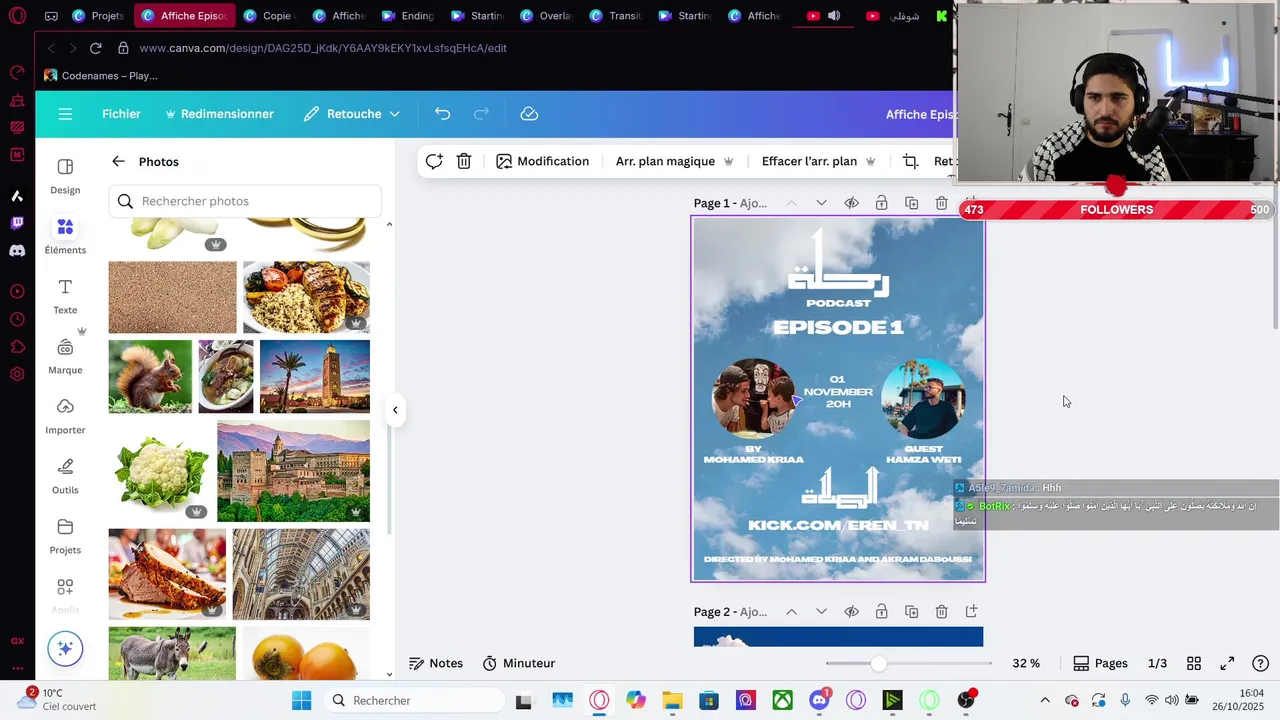This screenshot has width=1280, height=720.
Task: Select the mosque tower with palms photo
Action: pos(315,376)
